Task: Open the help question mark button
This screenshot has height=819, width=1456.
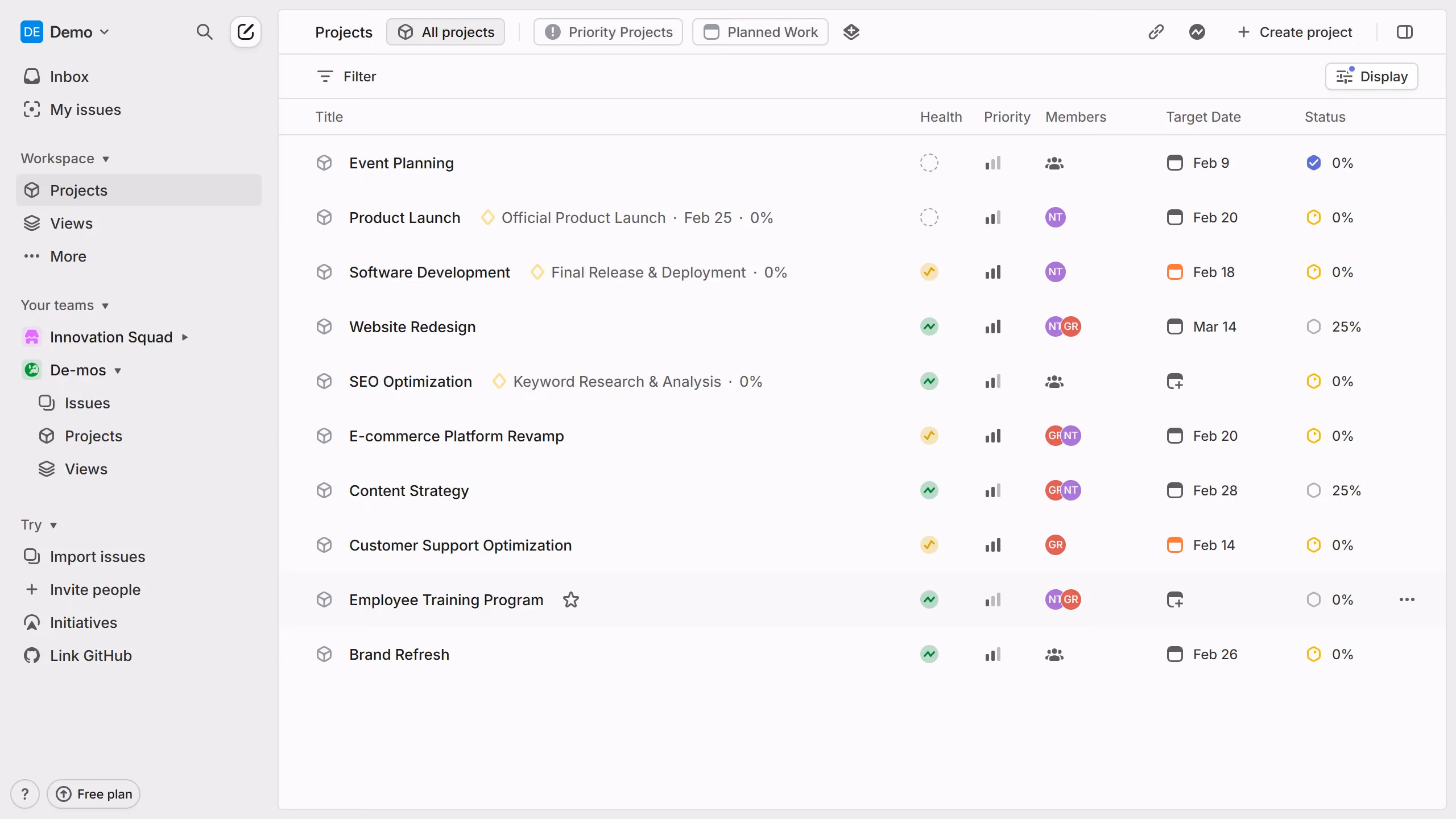Action: [x=25, y=794]
